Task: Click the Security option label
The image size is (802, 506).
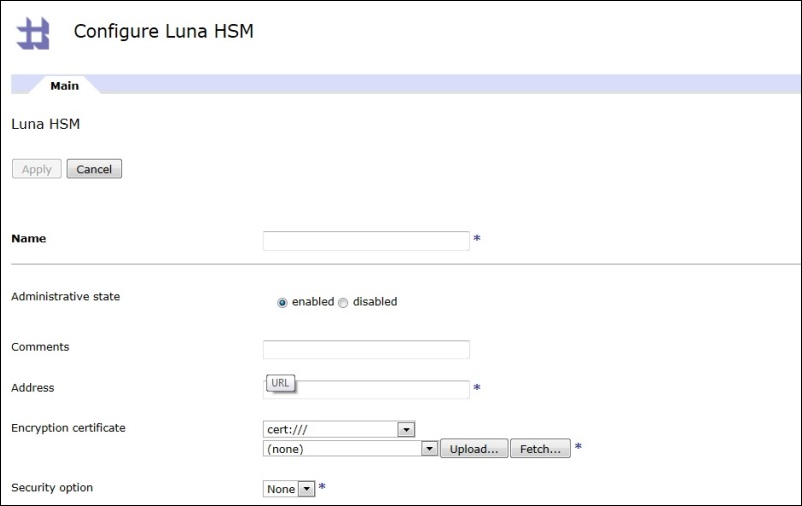Action: pos(52,488)
